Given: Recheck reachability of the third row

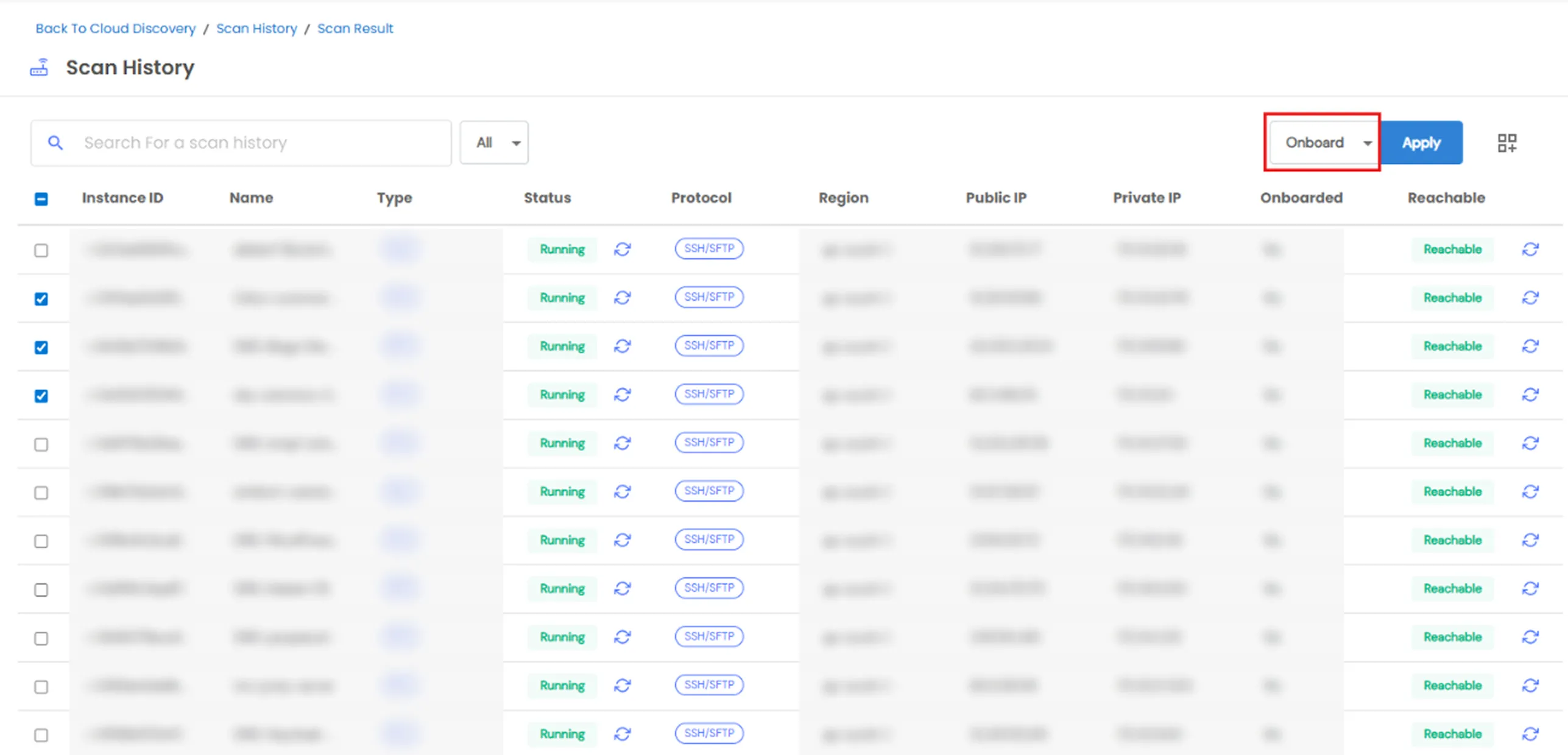Looking at the screenshot, I should 1530,346.
